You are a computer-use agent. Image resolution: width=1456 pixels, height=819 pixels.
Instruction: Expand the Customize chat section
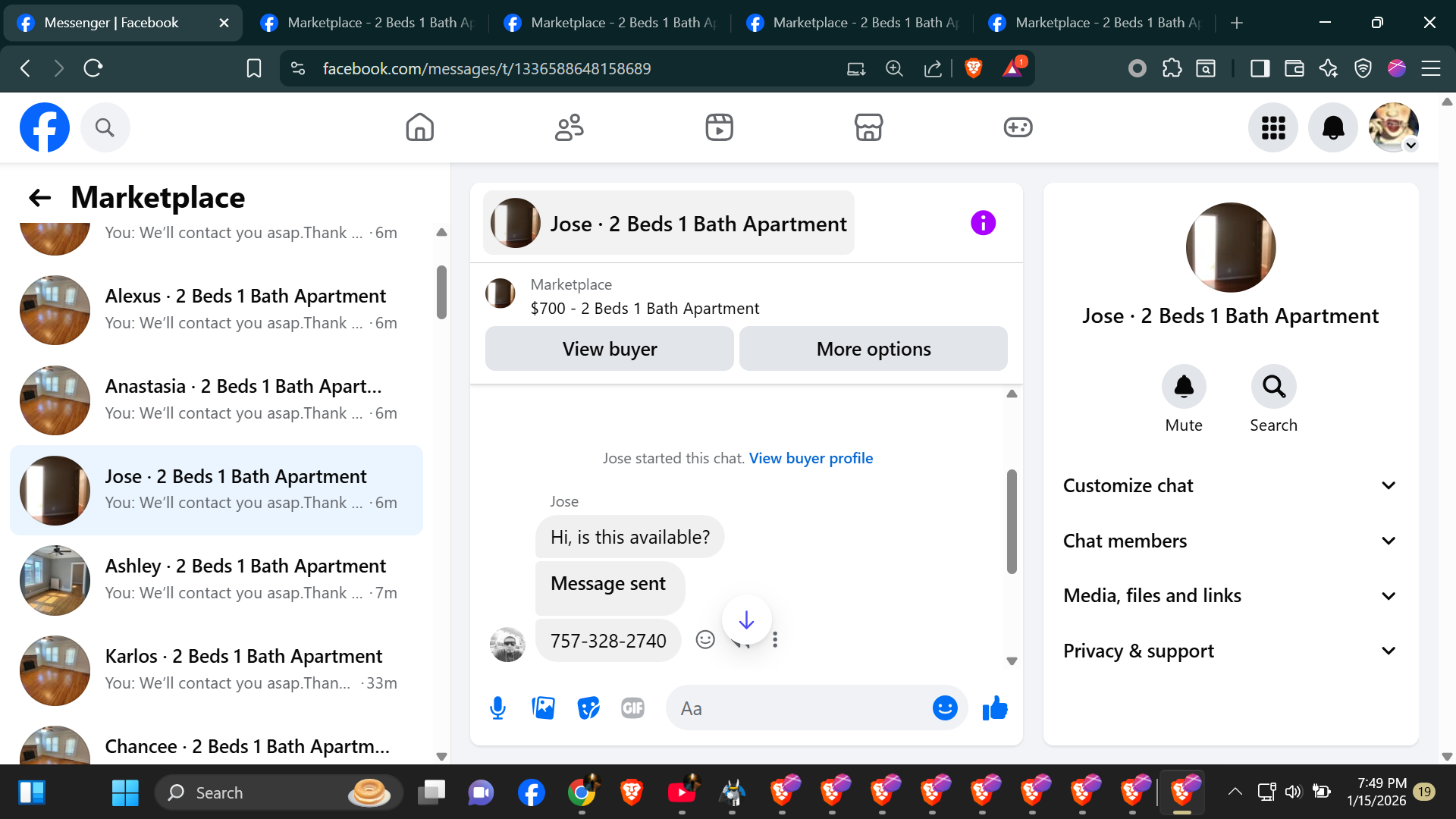pos(1230,485)
